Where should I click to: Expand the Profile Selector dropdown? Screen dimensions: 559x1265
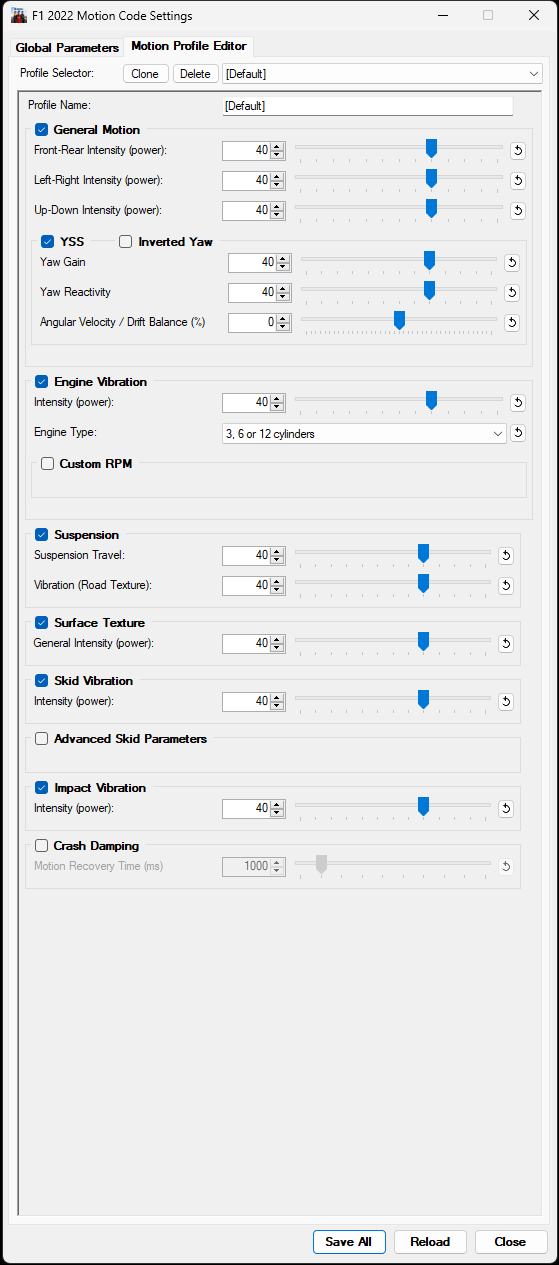click(x=382, y=74)
